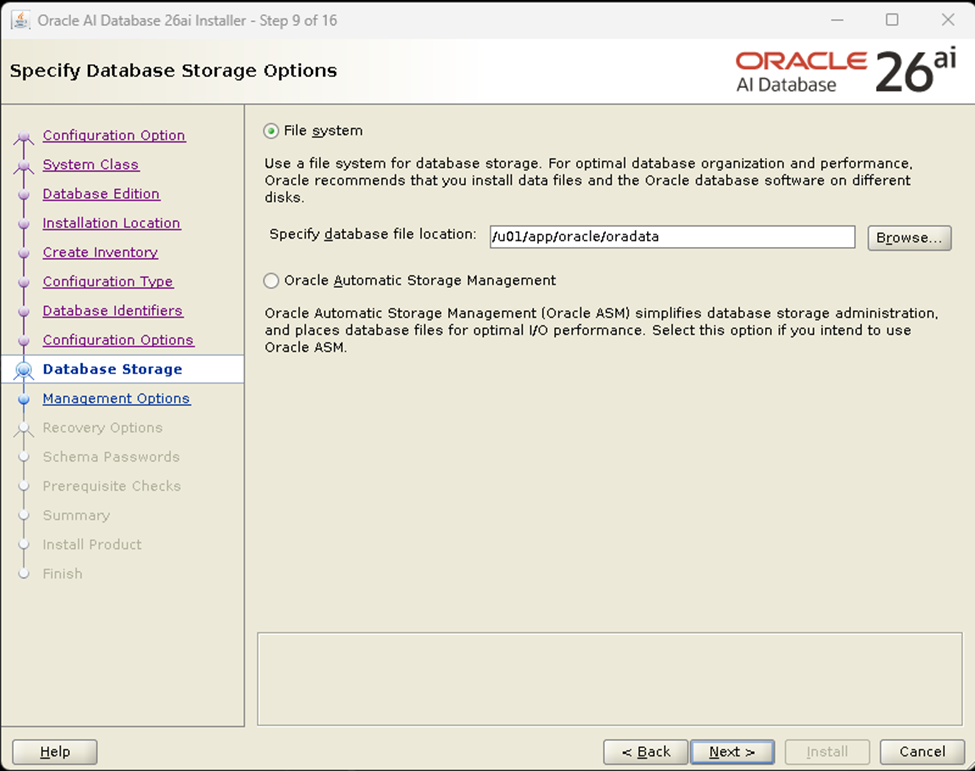The width and height of the screenshot is (975, 771).
Task: Proceed with the Next > button
Action: pyautogui.click(x=732, y=752)
